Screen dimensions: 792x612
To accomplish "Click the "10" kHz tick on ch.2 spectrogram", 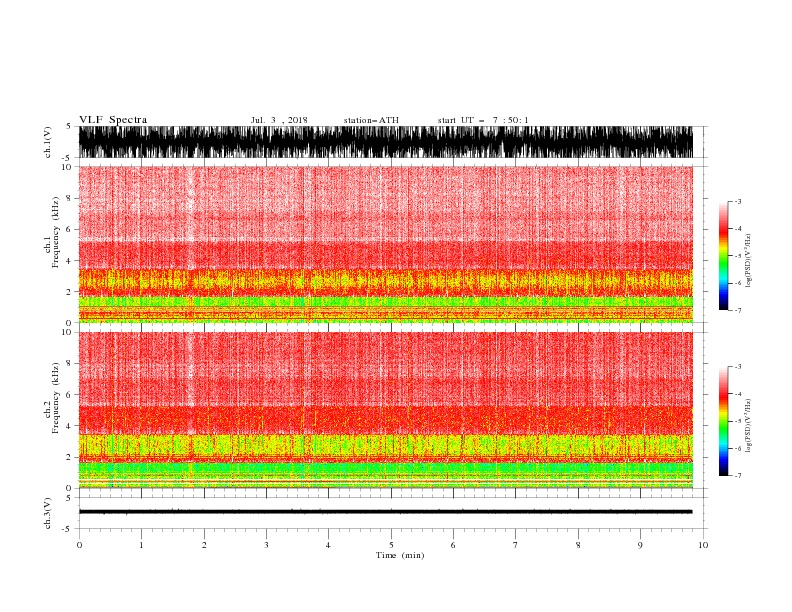I will pyautogui.click(x=68, y=332).
